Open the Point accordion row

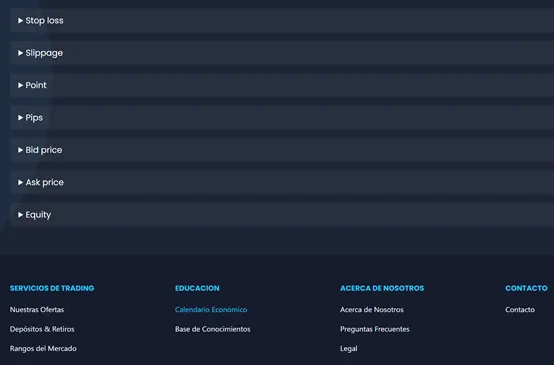pyautogui.click(x=282, y=85)
